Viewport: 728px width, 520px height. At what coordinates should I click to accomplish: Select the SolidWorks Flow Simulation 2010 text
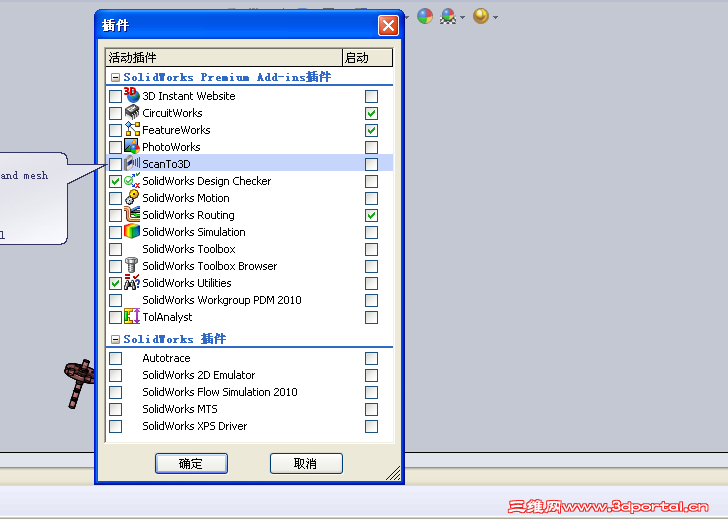(220, 392)
